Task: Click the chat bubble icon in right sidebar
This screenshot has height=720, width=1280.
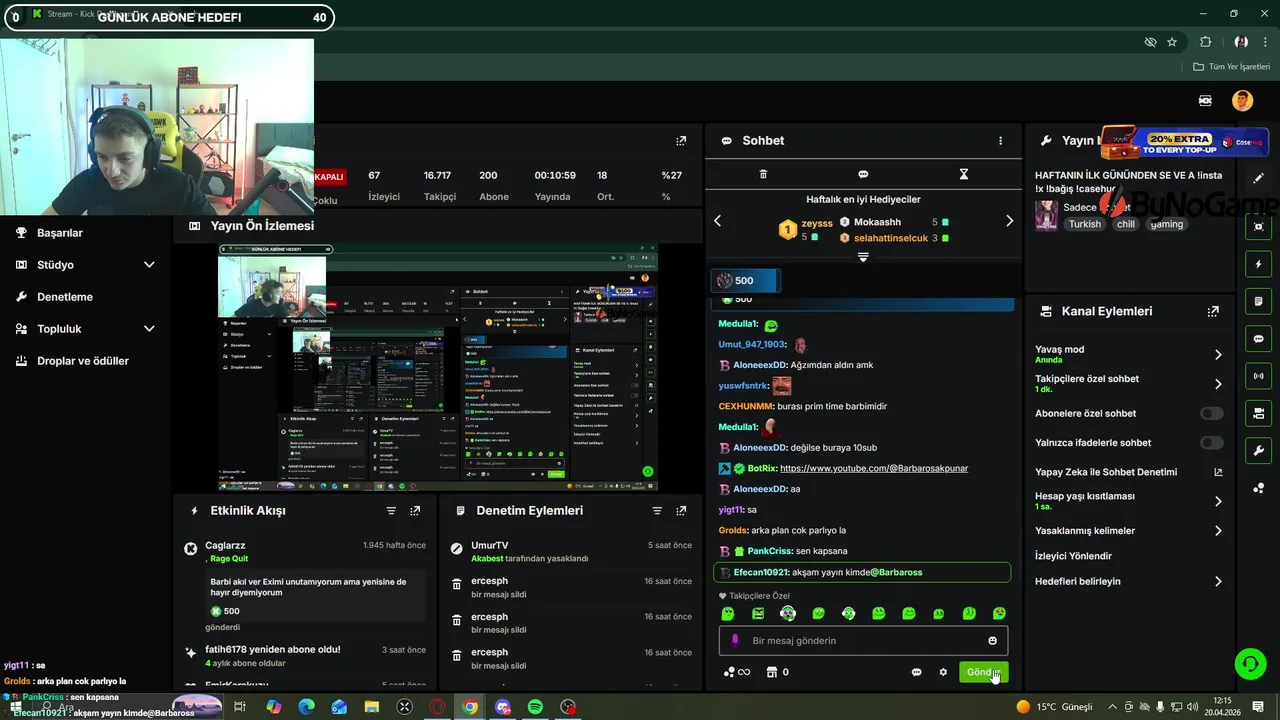Action: coord(1258,339)
